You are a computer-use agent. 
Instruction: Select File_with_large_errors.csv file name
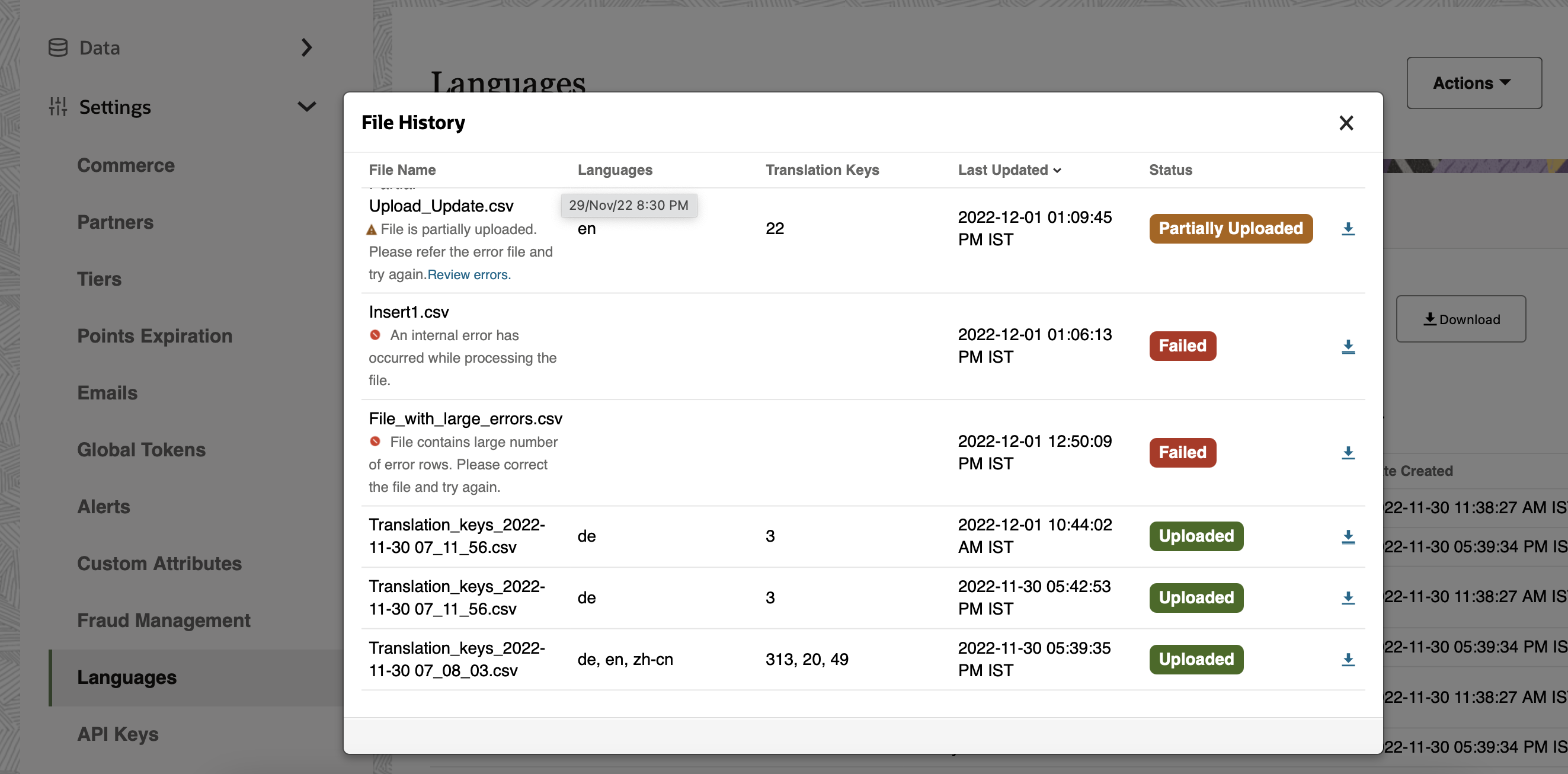465,419
